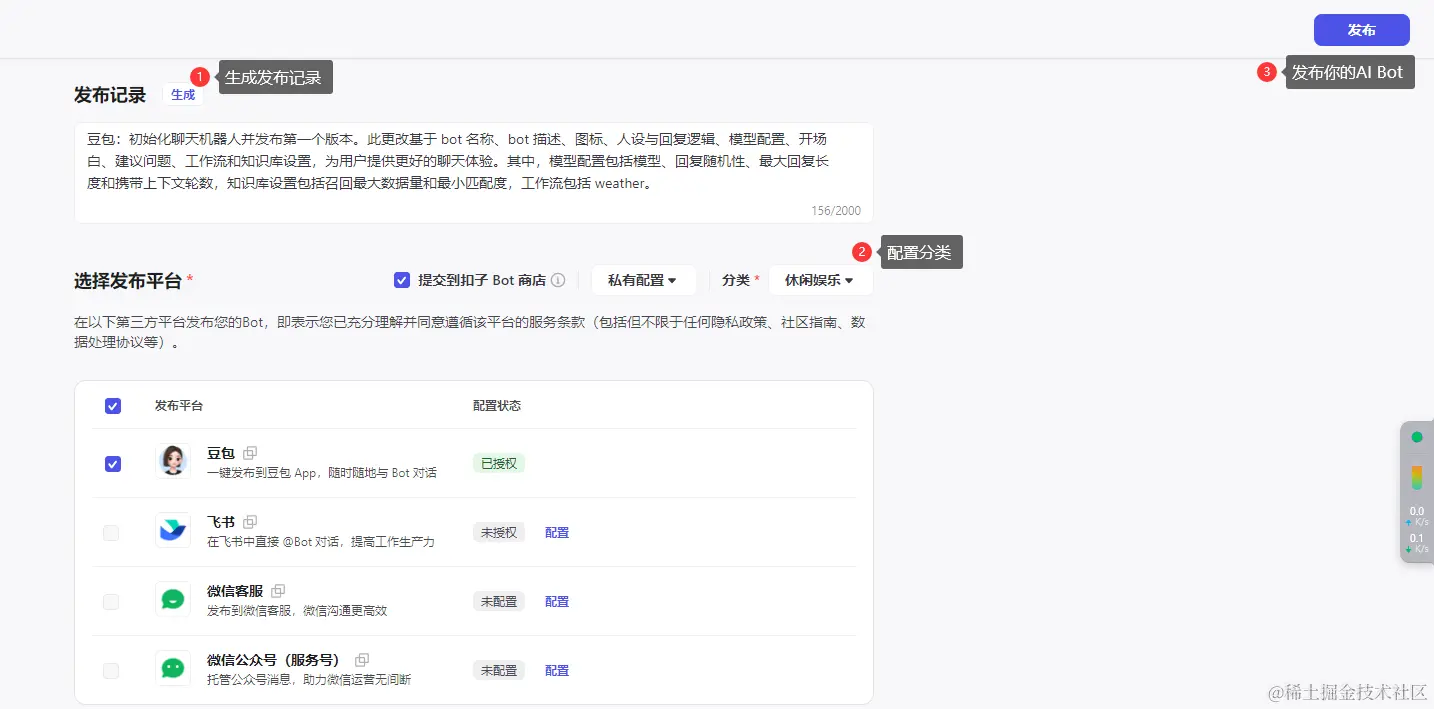The width and height of the screenshot is (1434, 709).
Task: Click the 微信公众号（服务号） platform name
Action: (x=277, y=660)
